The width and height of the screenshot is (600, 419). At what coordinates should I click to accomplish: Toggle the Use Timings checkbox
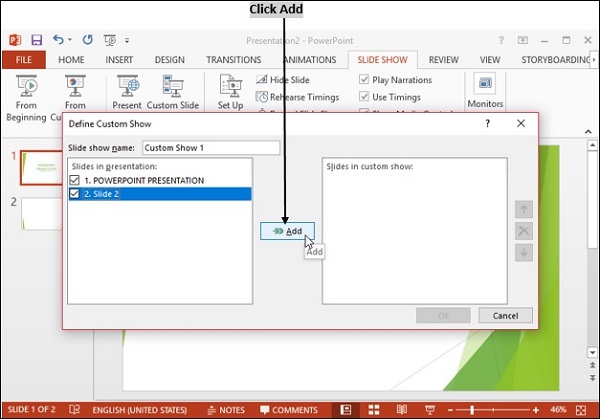pyautogui.click(x=364, y=97)
